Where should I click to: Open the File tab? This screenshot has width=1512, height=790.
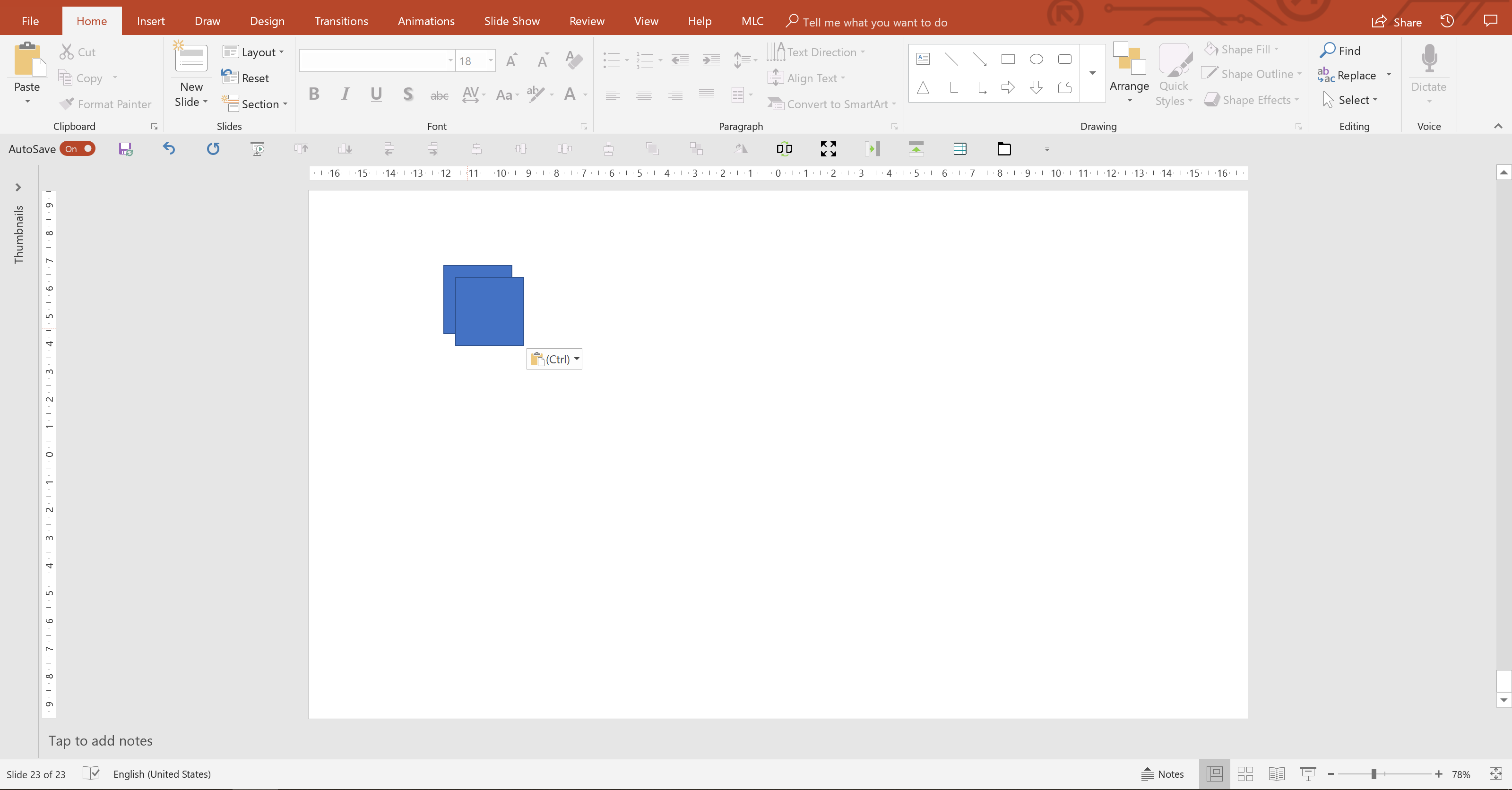30,21
